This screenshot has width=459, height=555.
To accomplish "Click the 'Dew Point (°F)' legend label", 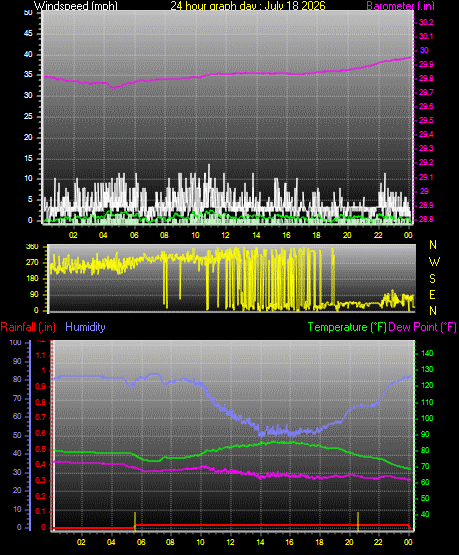I will pyautogui.click(x=423, y=327).
